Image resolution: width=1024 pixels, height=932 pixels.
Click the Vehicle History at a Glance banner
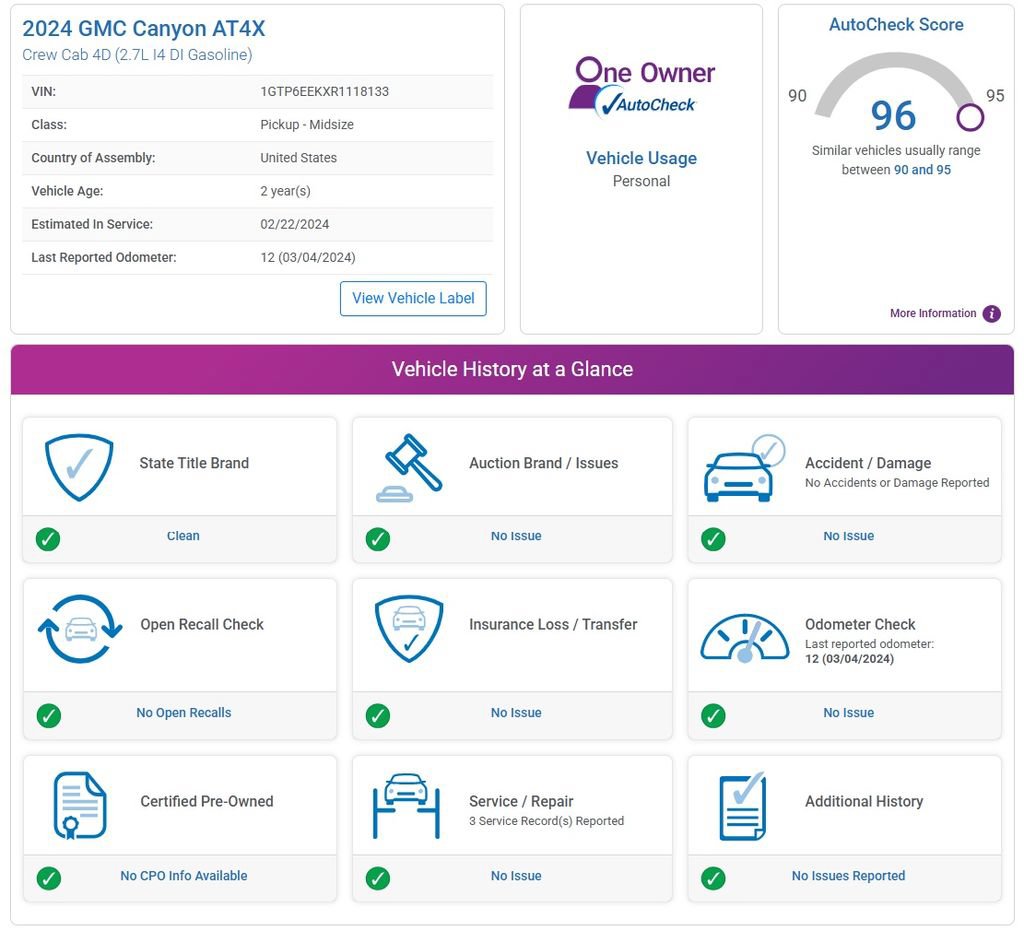click(x=512, y=369)
